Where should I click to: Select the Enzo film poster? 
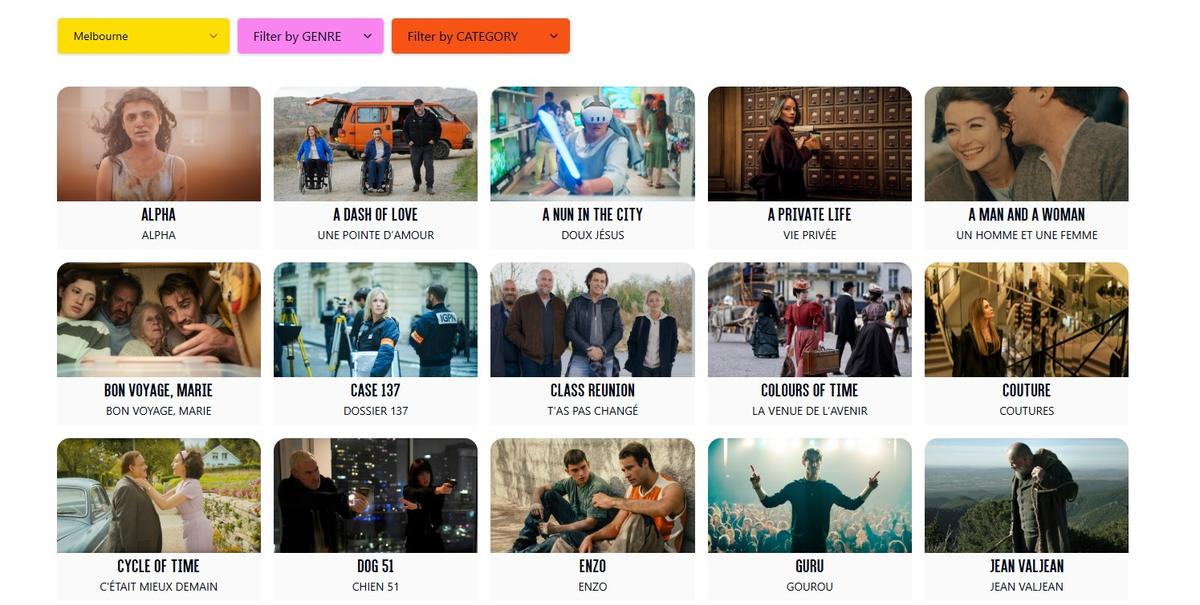(x=593, y=496)
